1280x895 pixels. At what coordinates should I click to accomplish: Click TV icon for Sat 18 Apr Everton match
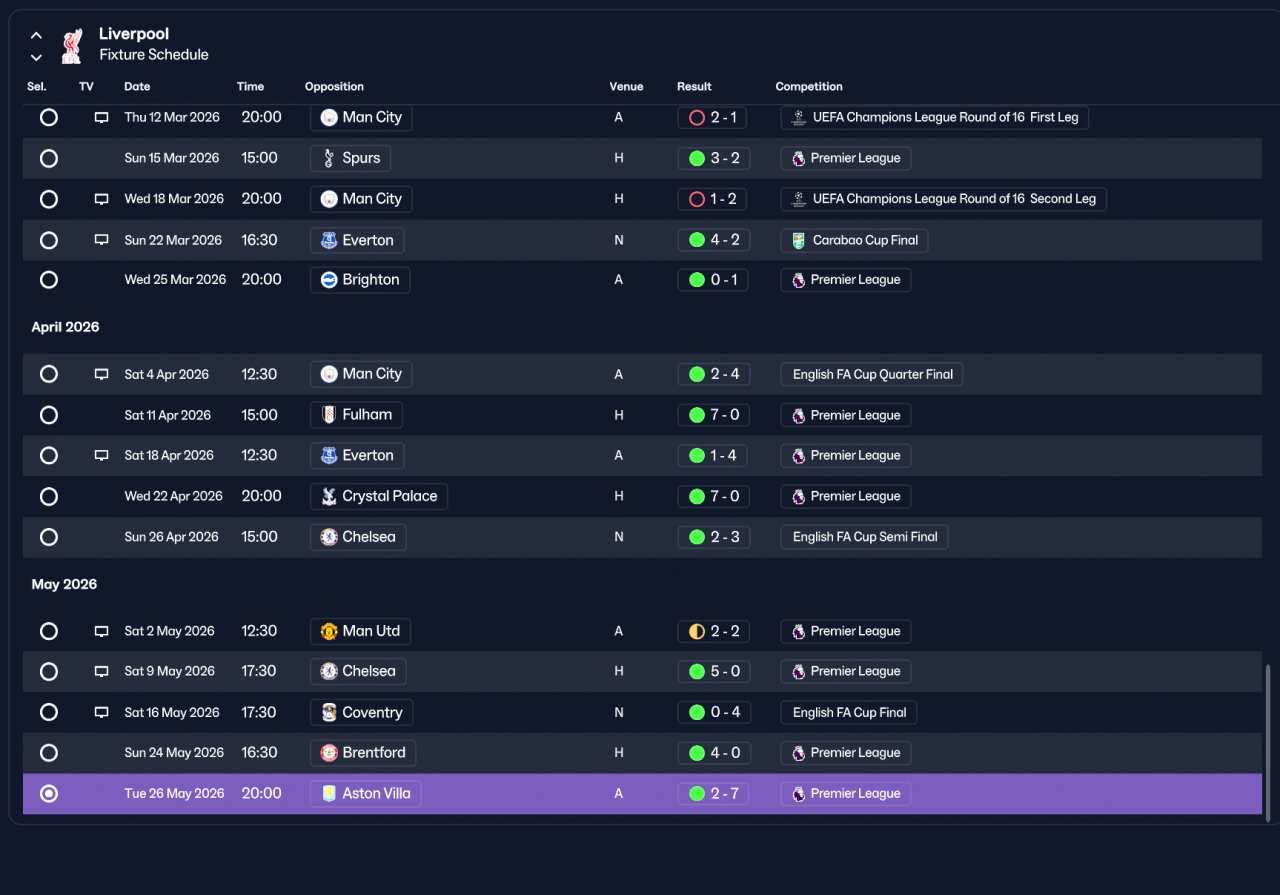point(101,455)
